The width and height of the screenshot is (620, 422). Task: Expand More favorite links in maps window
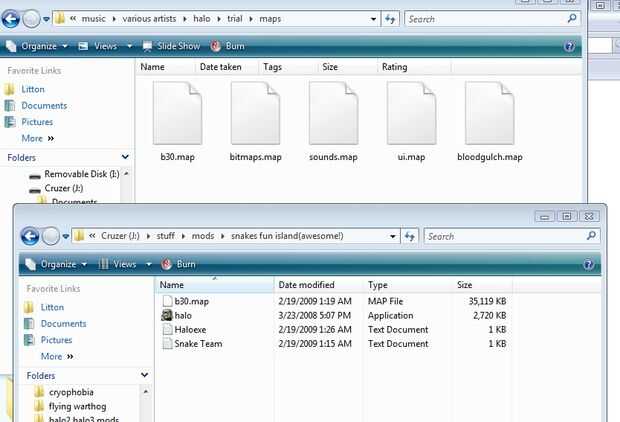[x=38, y=138]
